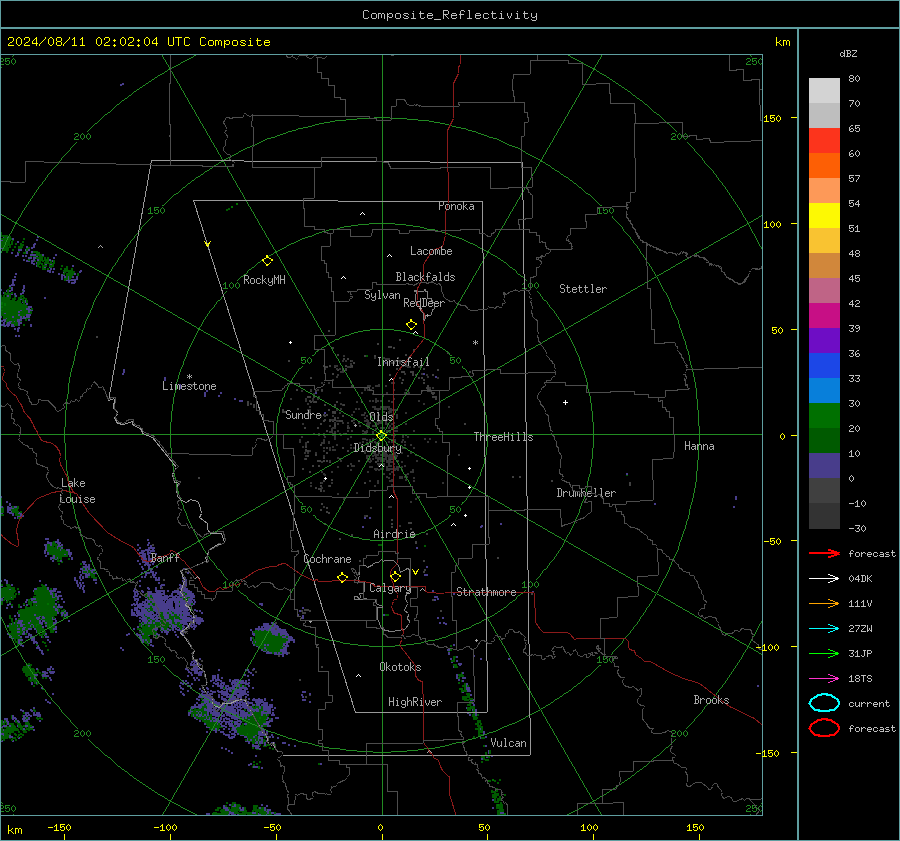Click the Composite_Reflectivity title text
The image size is (900, 841).
tap(450, 15)
